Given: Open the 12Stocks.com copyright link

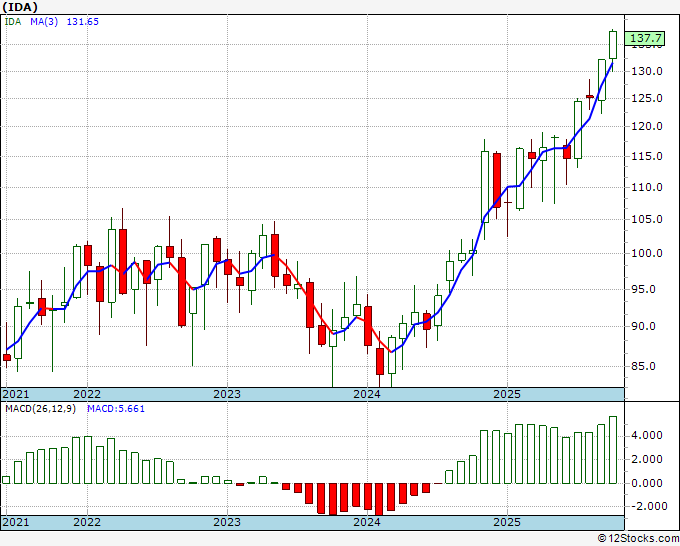Looking at the screenshot, I should coord(638,539).
